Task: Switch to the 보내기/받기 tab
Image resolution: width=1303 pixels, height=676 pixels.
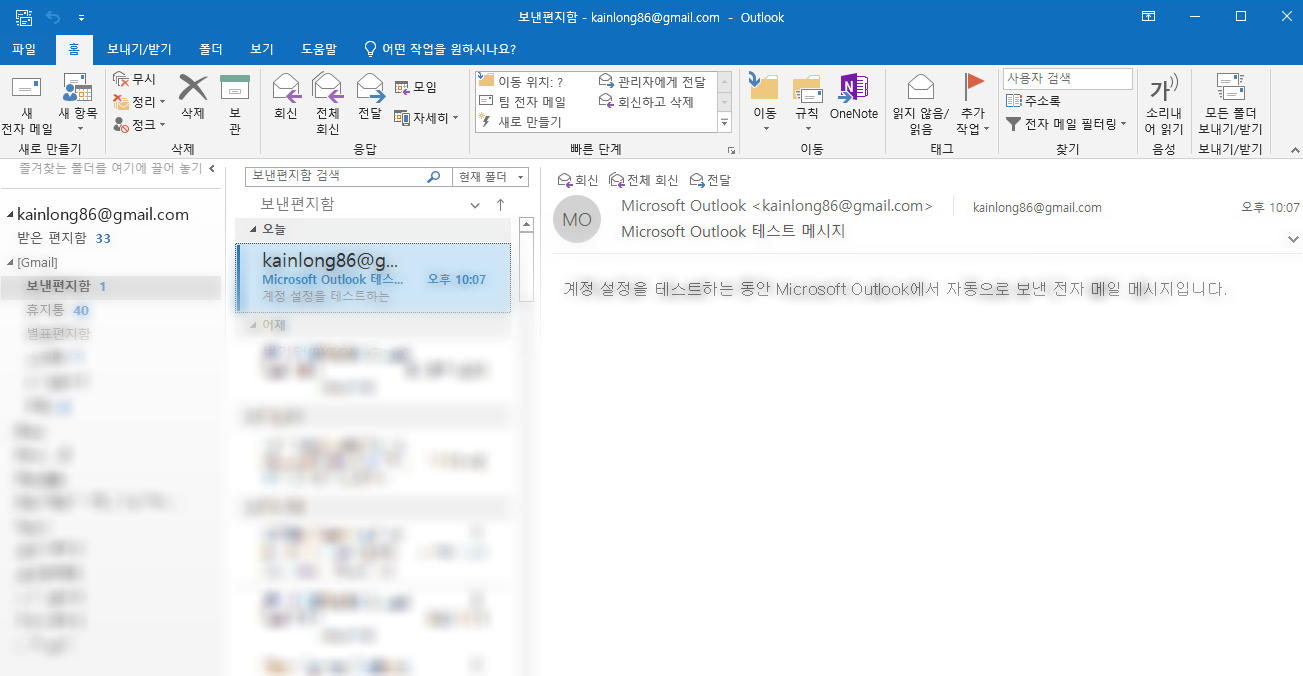Action: tap(139, 48)
